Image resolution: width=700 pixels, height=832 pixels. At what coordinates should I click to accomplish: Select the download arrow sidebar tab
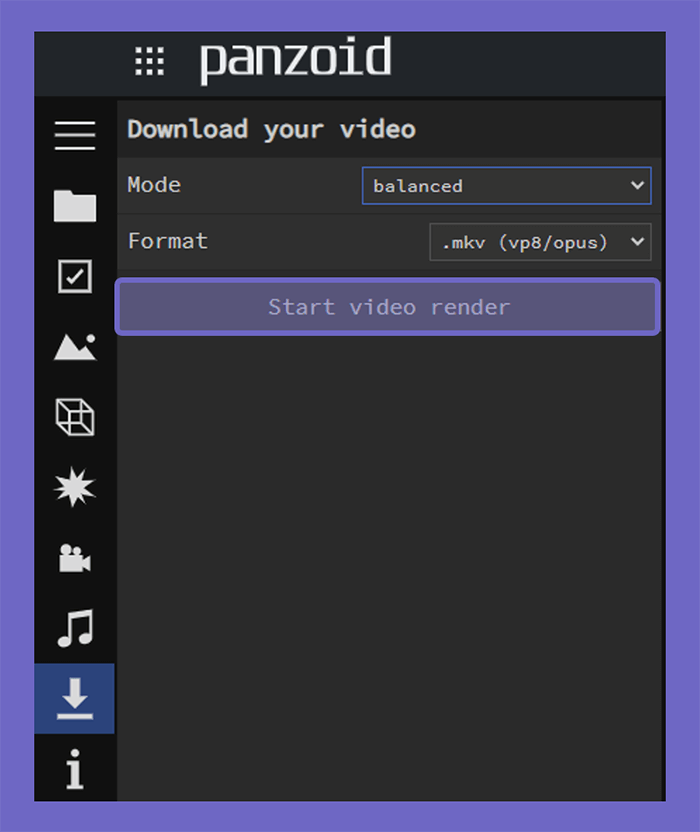tap(74, 698)
